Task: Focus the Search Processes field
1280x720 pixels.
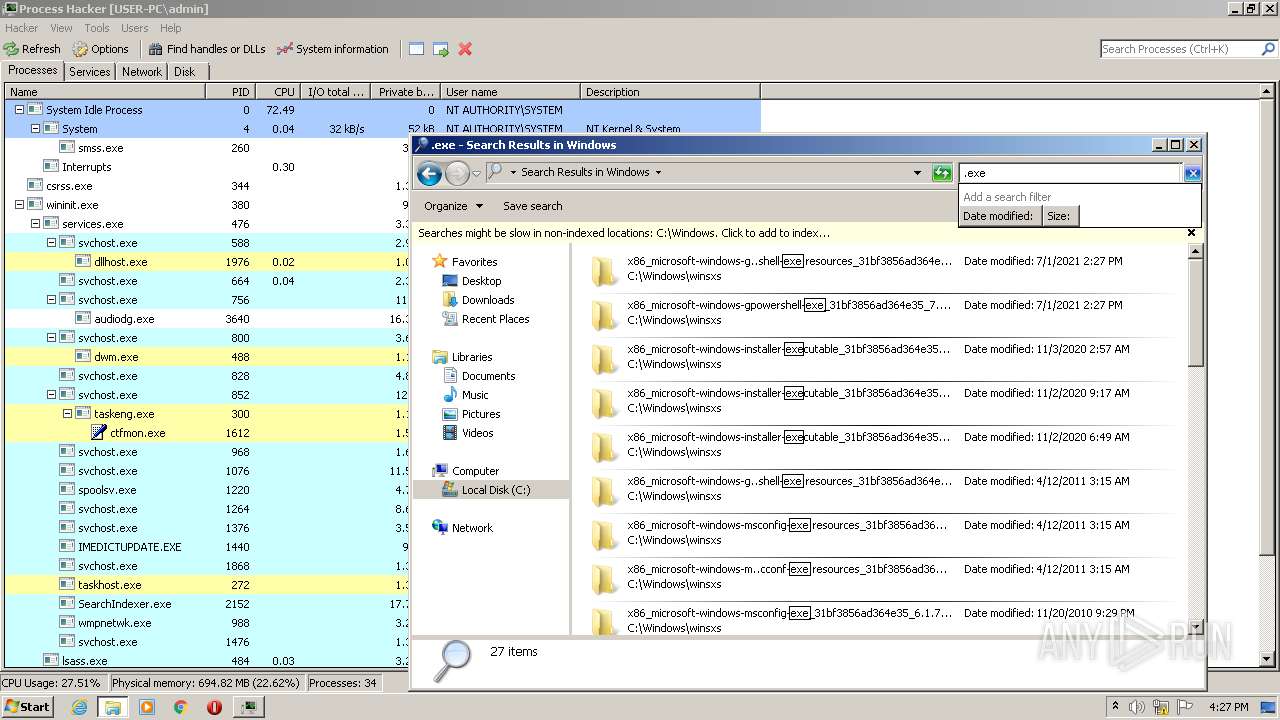Action: pos(1180,49)
